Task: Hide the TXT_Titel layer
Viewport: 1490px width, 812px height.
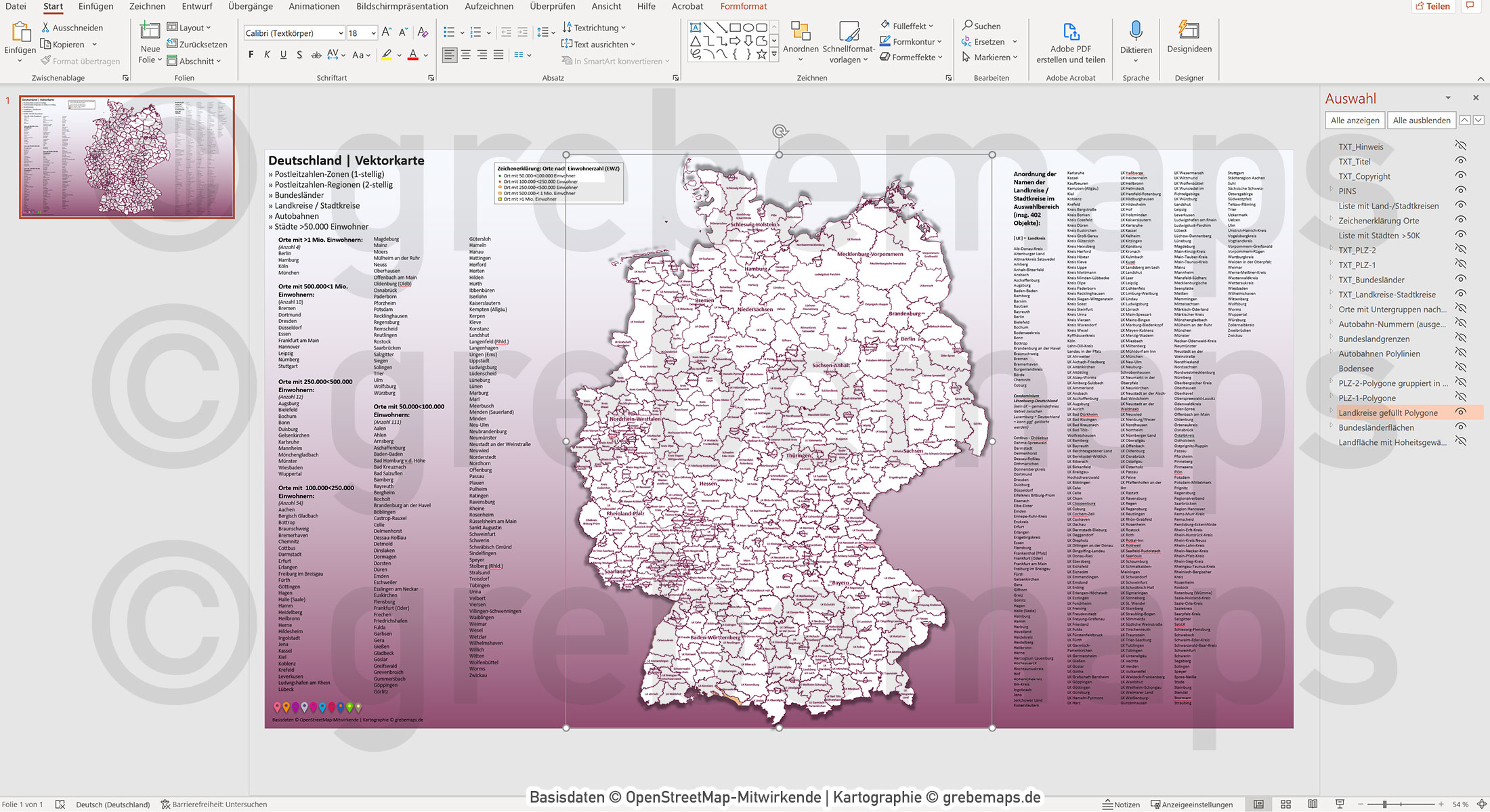Action: pyautogui.click(x=1461, y=161)
